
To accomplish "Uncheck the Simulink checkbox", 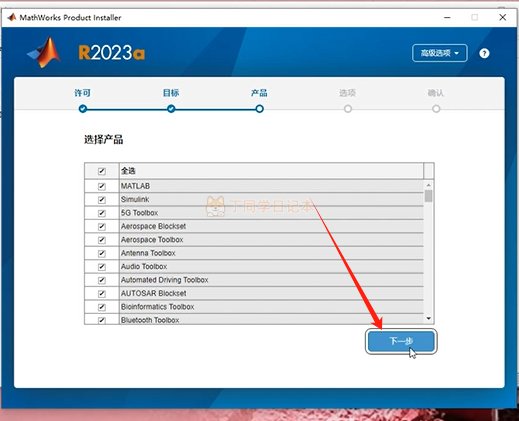I will [x=102, y=200].
